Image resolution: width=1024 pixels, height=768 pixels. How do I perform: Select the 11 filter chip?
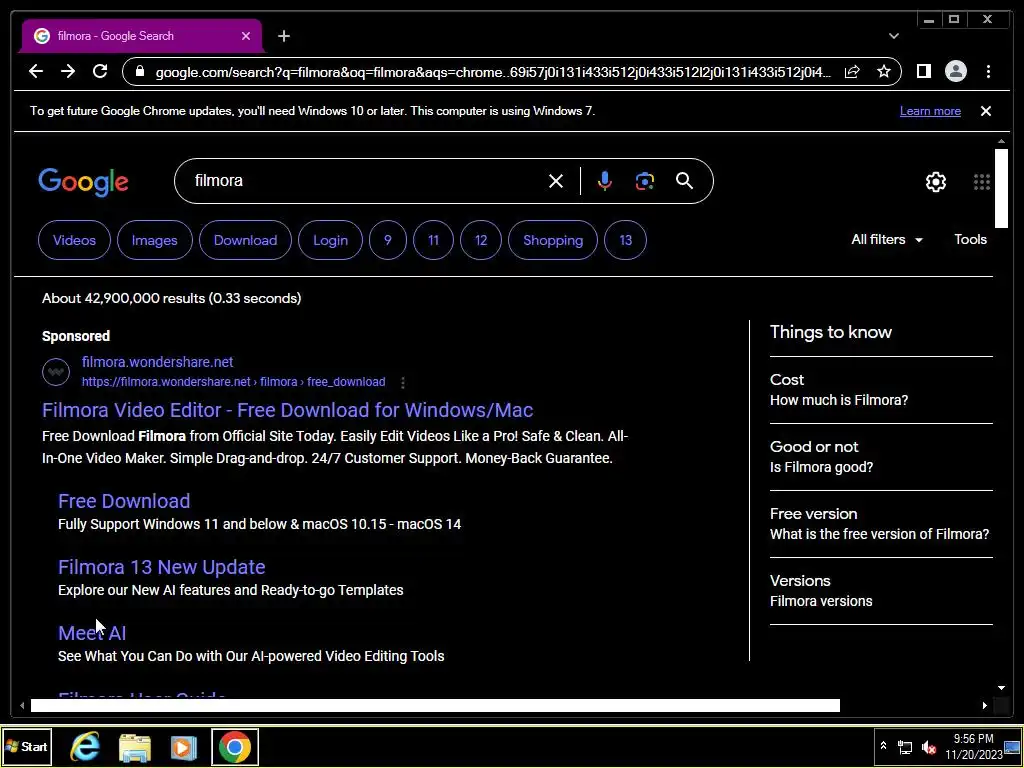(x=434, y=240)
